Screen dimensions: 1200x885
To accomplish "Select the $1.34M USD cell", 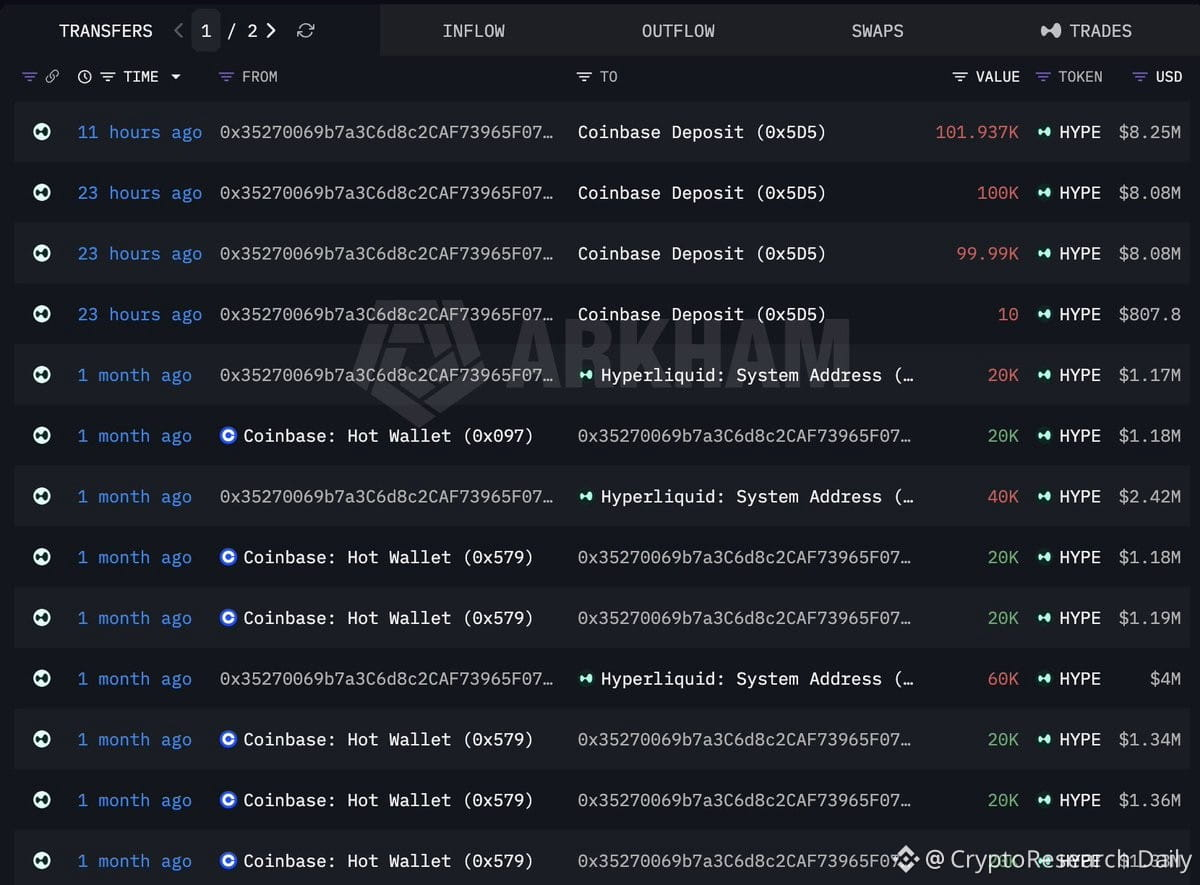I will pyautogui.click(x=1149, y=739).
